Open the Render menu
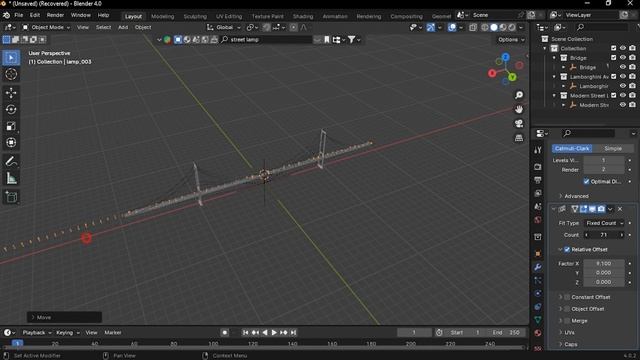This screenshot has width=640, height=360. [55, 15]
